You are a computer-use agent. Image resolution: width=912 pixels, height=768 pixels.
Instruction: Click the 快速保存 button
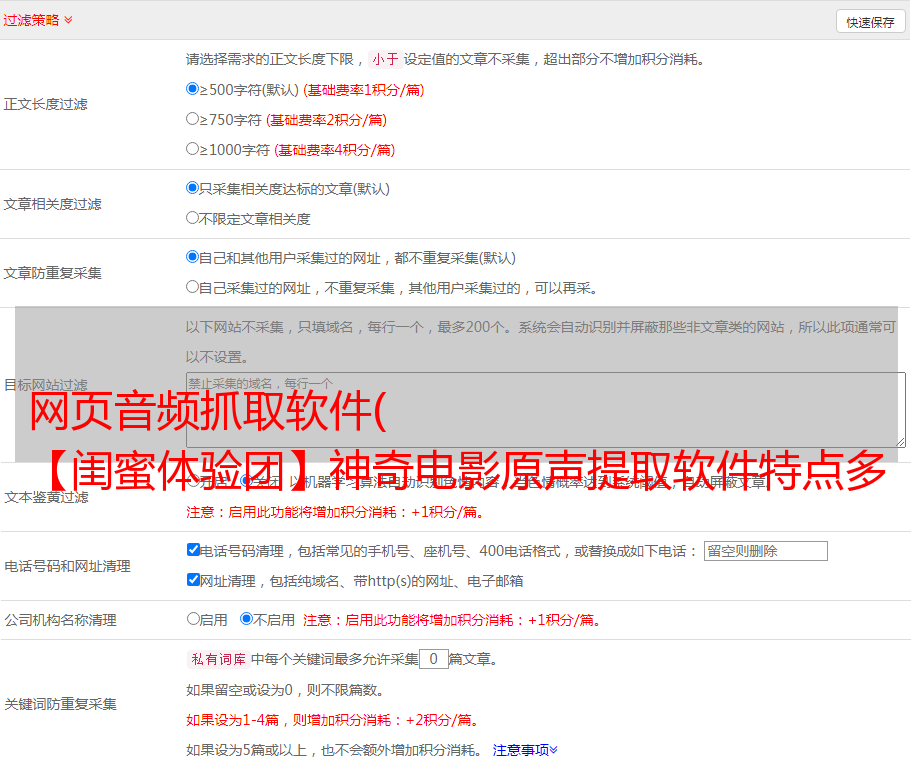[x=870, y=22]
